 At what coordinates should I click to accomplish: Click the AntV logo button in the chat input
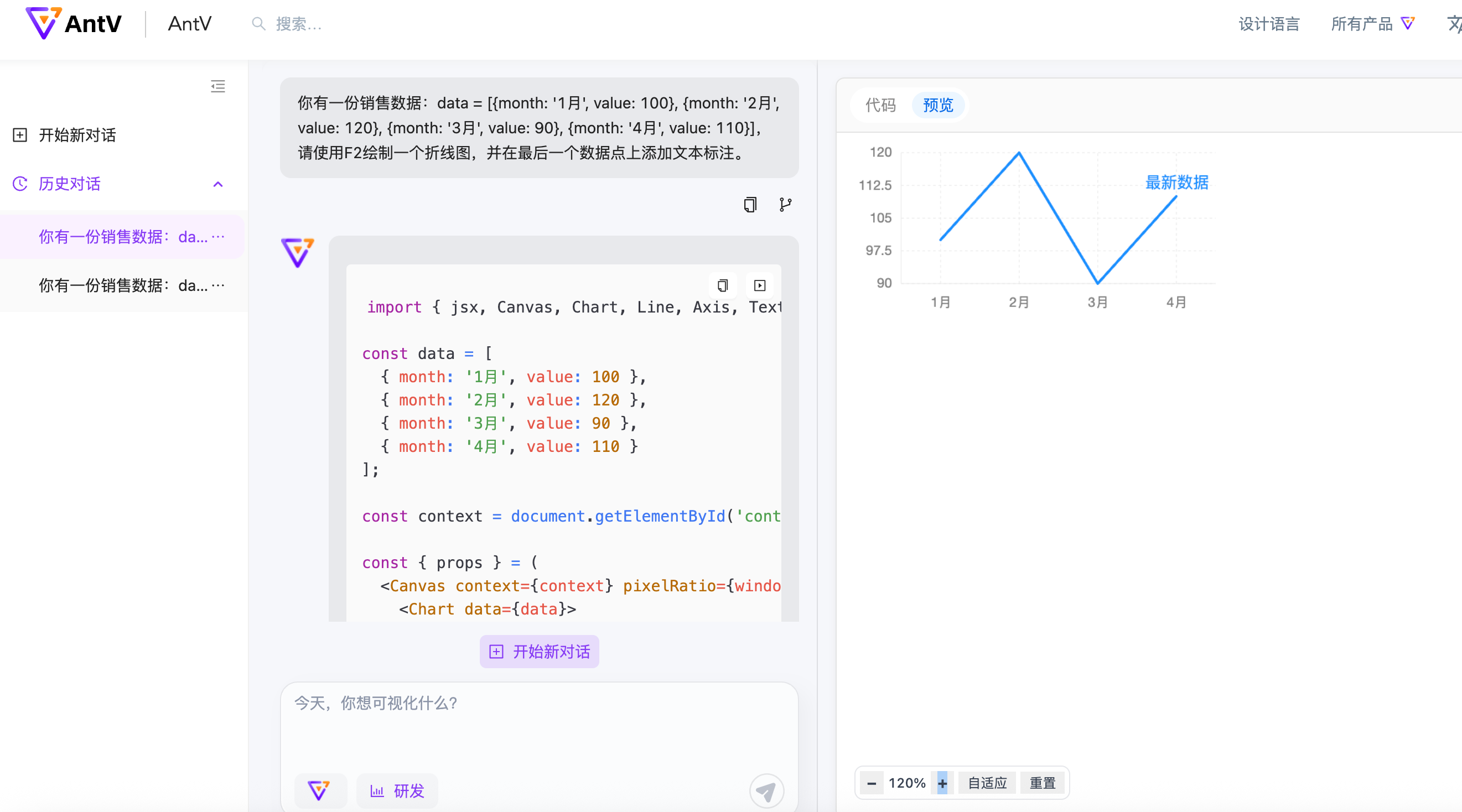(319, 790)
